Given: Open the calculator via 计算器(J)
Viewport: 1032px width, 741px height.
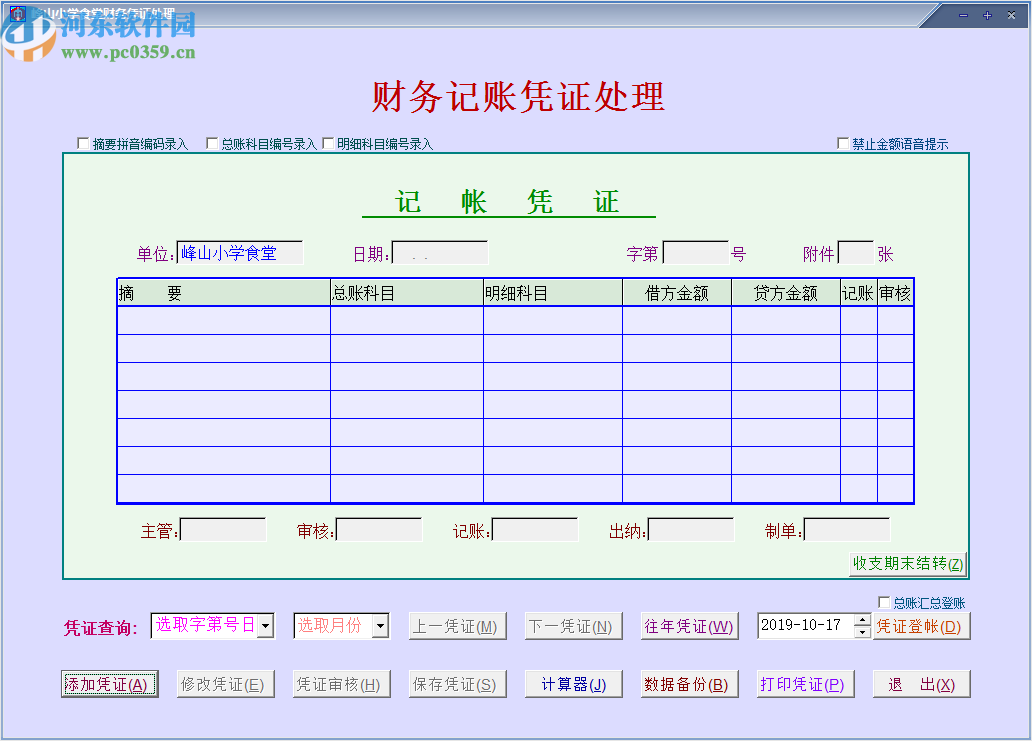Looking at the screenshot, I should click(573, 683).
